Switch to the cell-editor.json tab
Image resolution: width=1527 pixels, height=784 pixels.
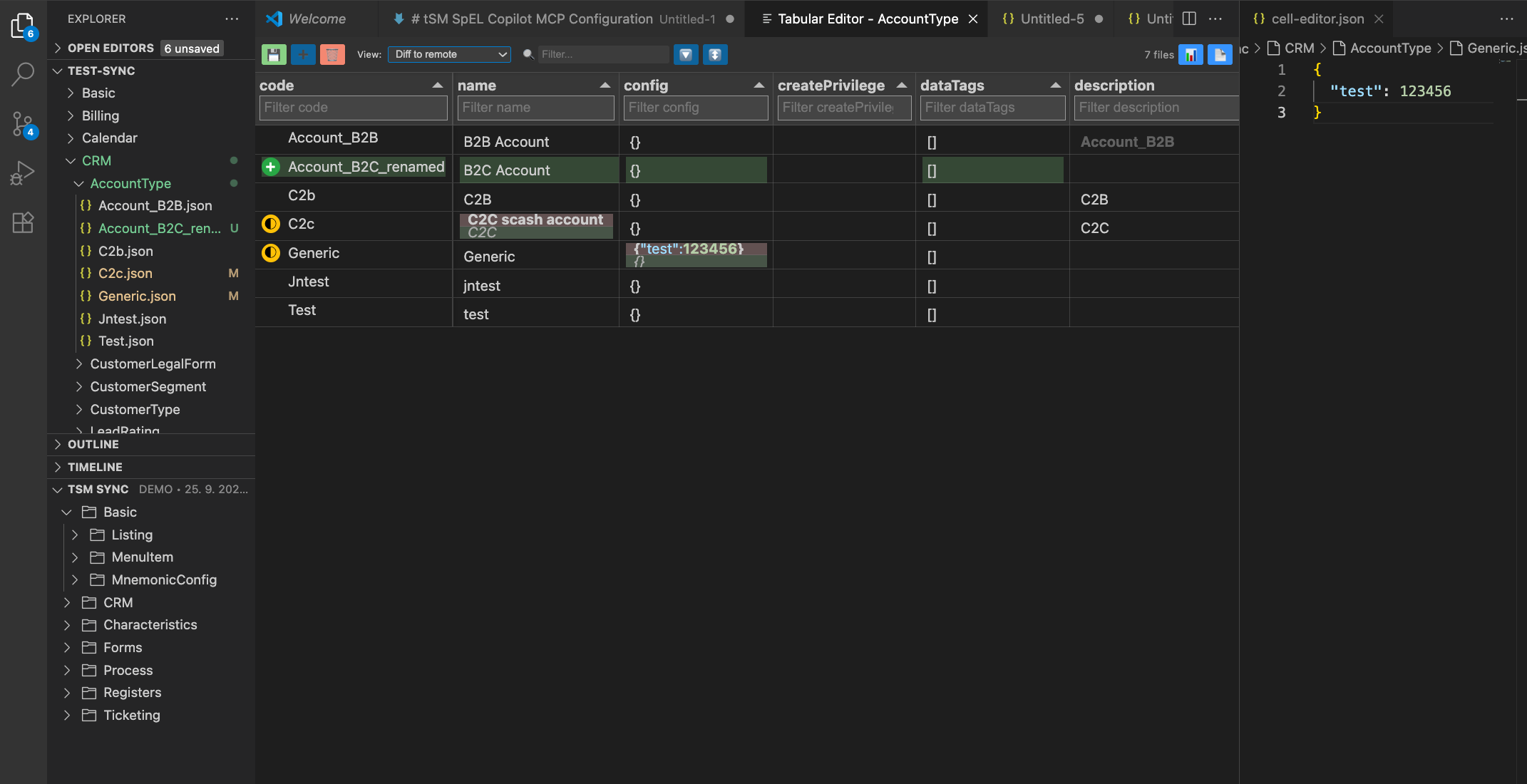(1317, 19)
